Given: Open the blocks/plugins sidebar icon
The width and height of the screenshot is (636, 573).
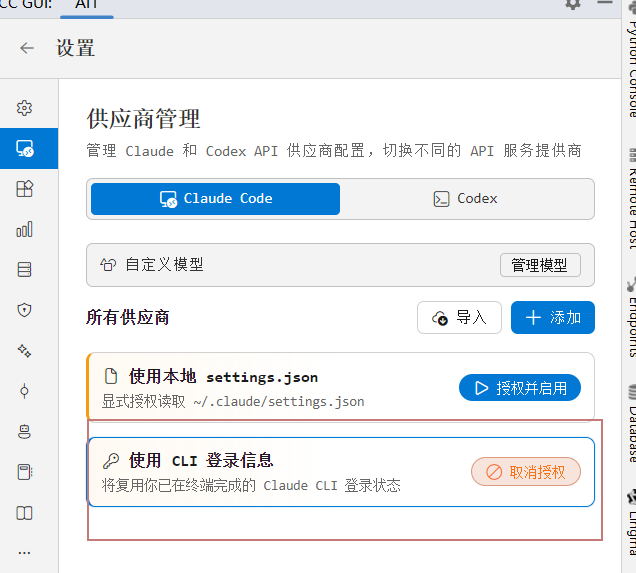Looking at the screenshot, I should (24, 189).
